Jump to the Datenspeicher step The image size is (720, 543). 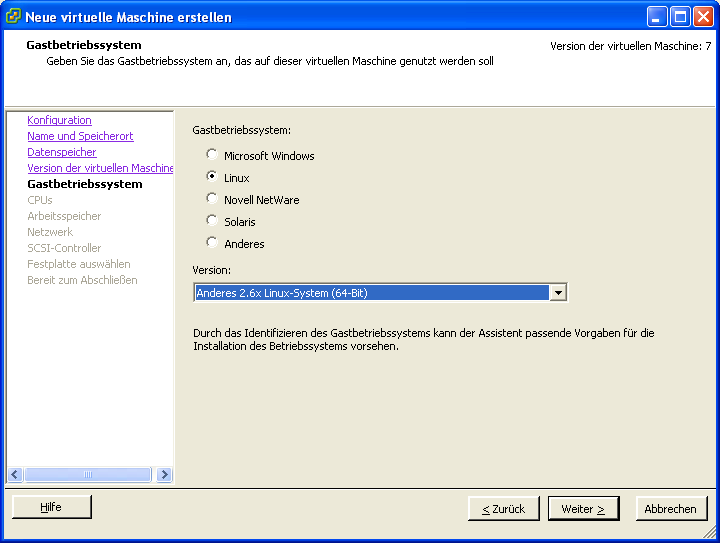click(x=62, y=152)
